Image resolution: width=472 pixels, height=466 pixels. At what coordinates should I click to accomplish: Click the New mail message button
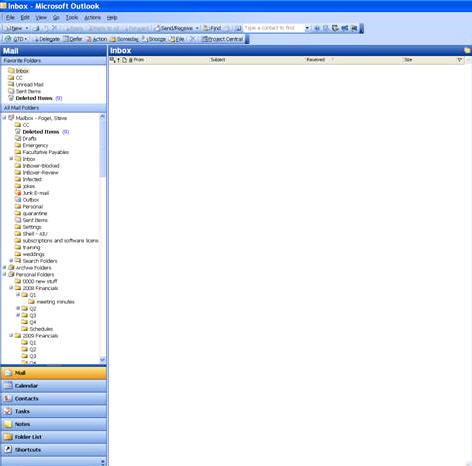pyautogui.click(x=14, y=28)
